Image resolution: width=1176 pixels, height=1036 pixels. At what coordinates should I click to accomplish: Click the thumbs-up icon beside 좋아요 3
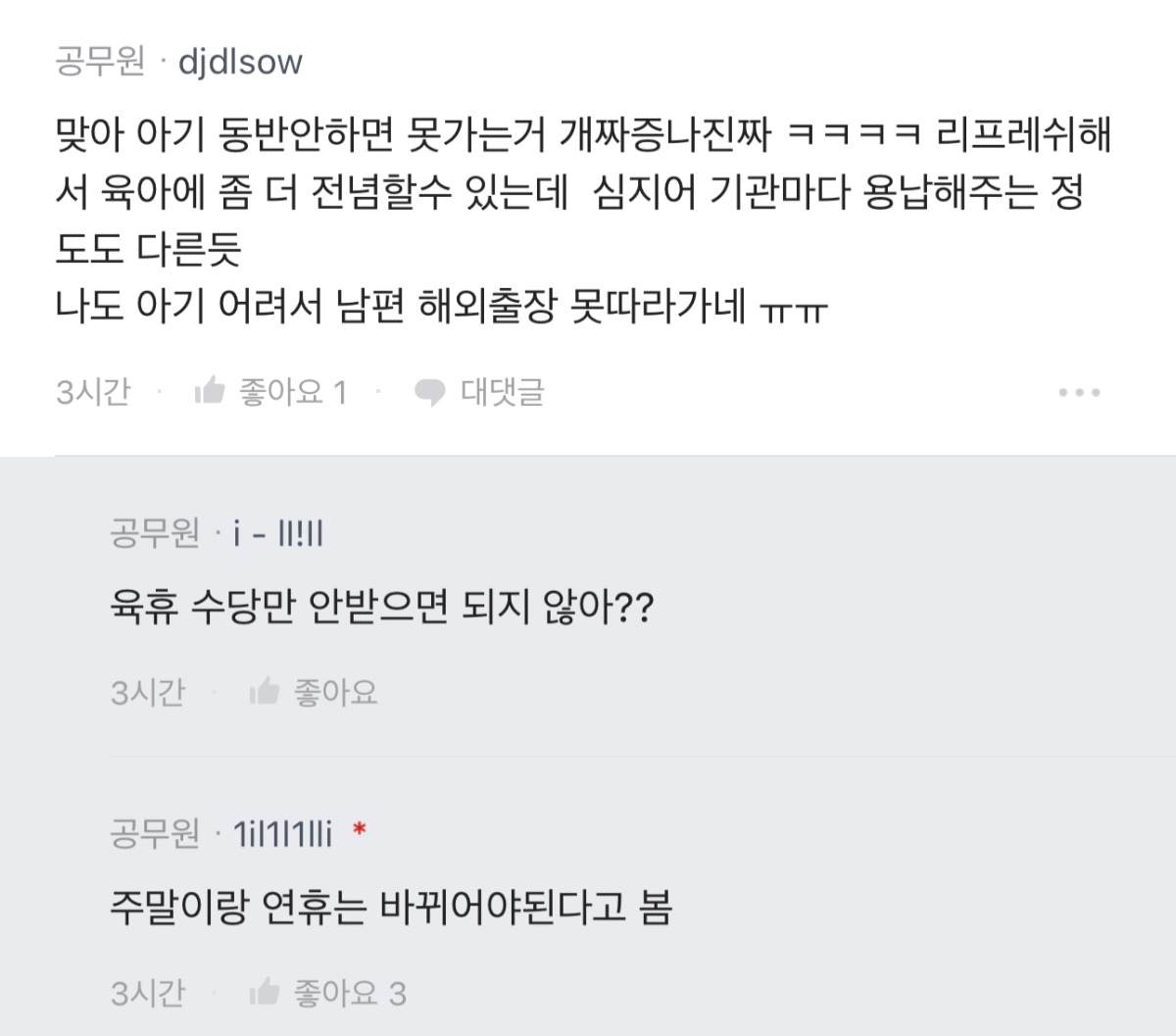[263, 993]
